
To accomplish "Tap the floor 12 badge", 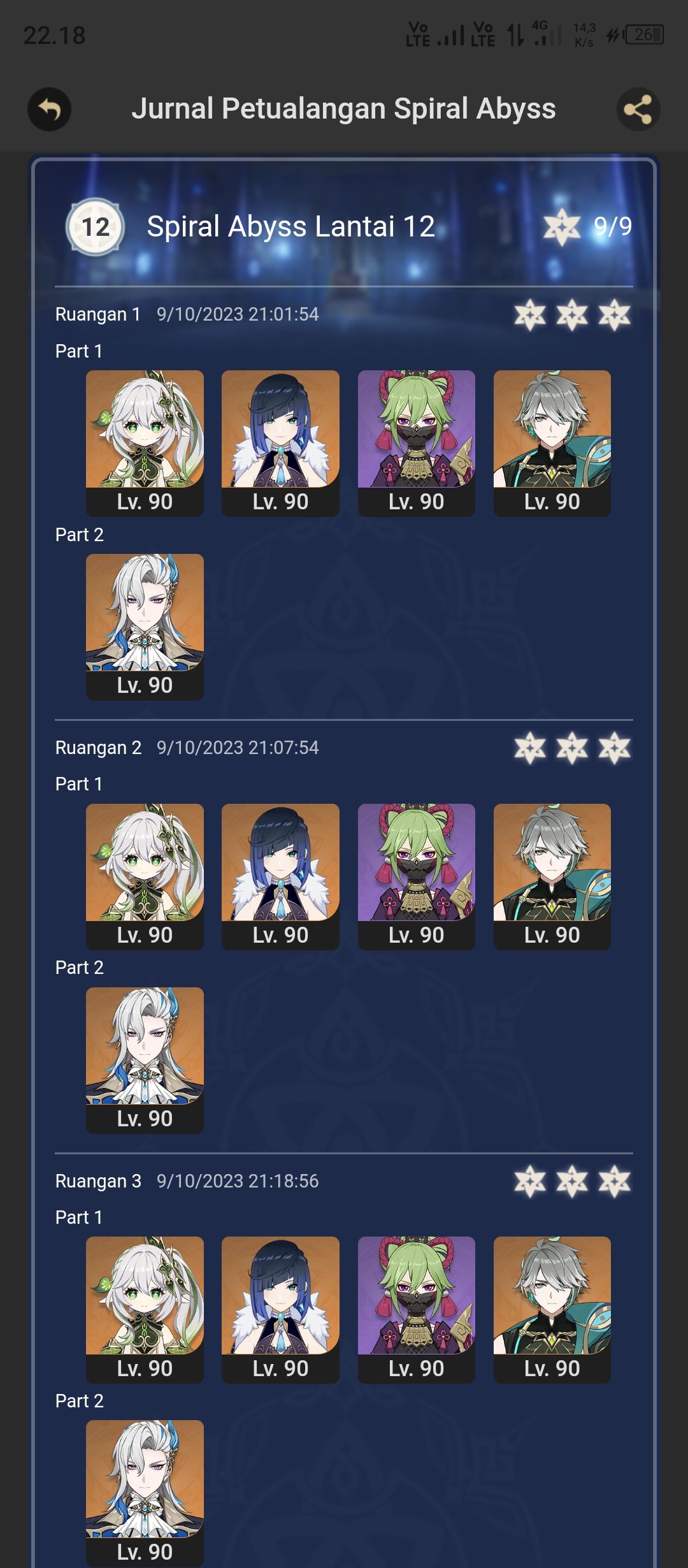I will click(x=95, y=226).
